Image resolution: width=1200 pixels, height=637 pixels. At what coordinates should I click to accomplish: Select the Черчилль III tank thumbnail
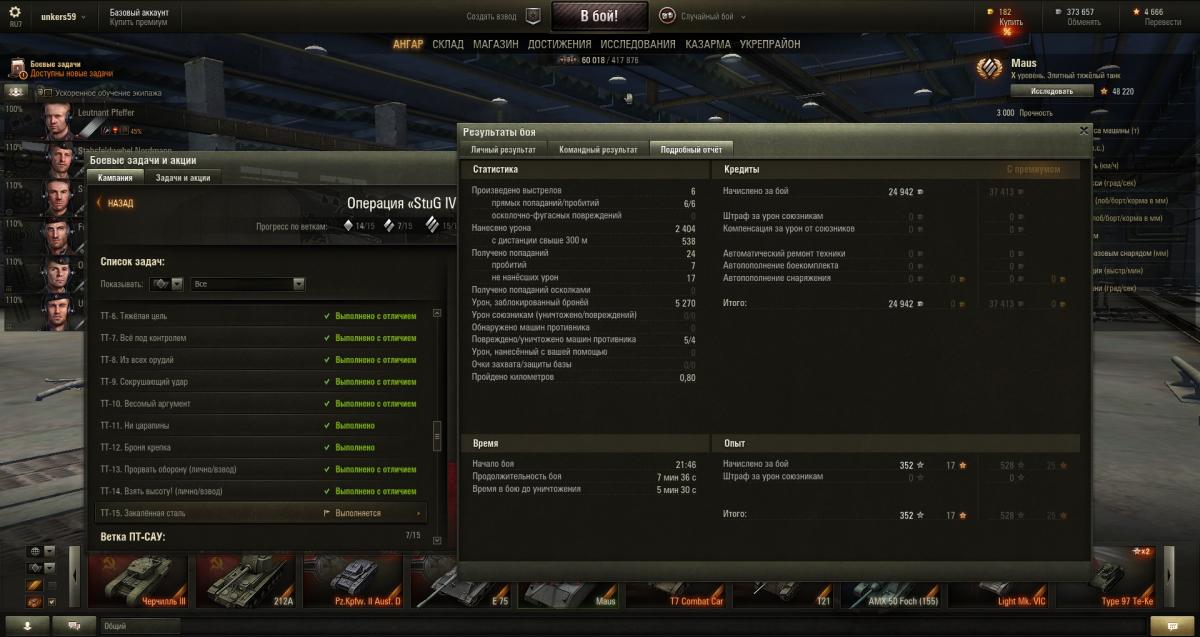pos(138,579)
